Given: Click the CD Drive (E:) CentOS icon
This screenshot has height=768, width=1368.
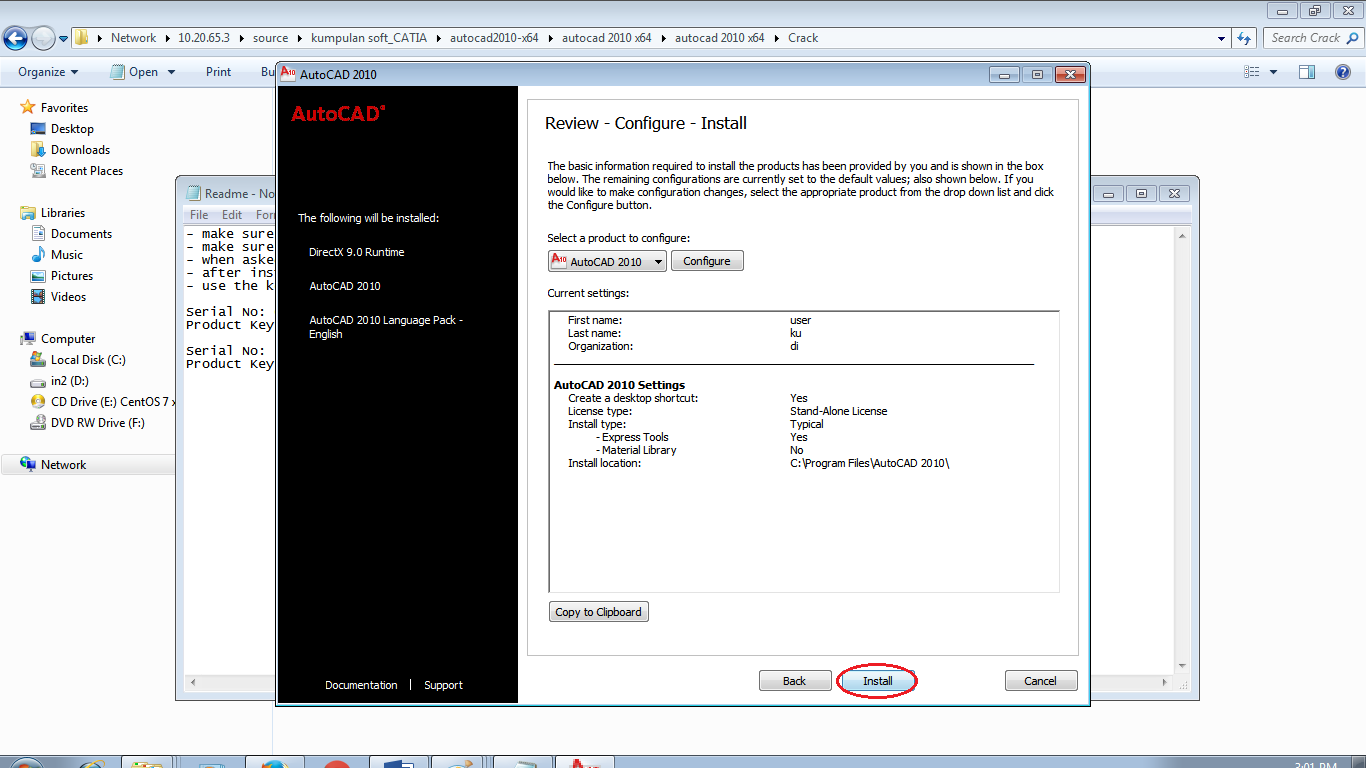Looking at the screenshot, I should pyautogui.click(x=38, y=401).
